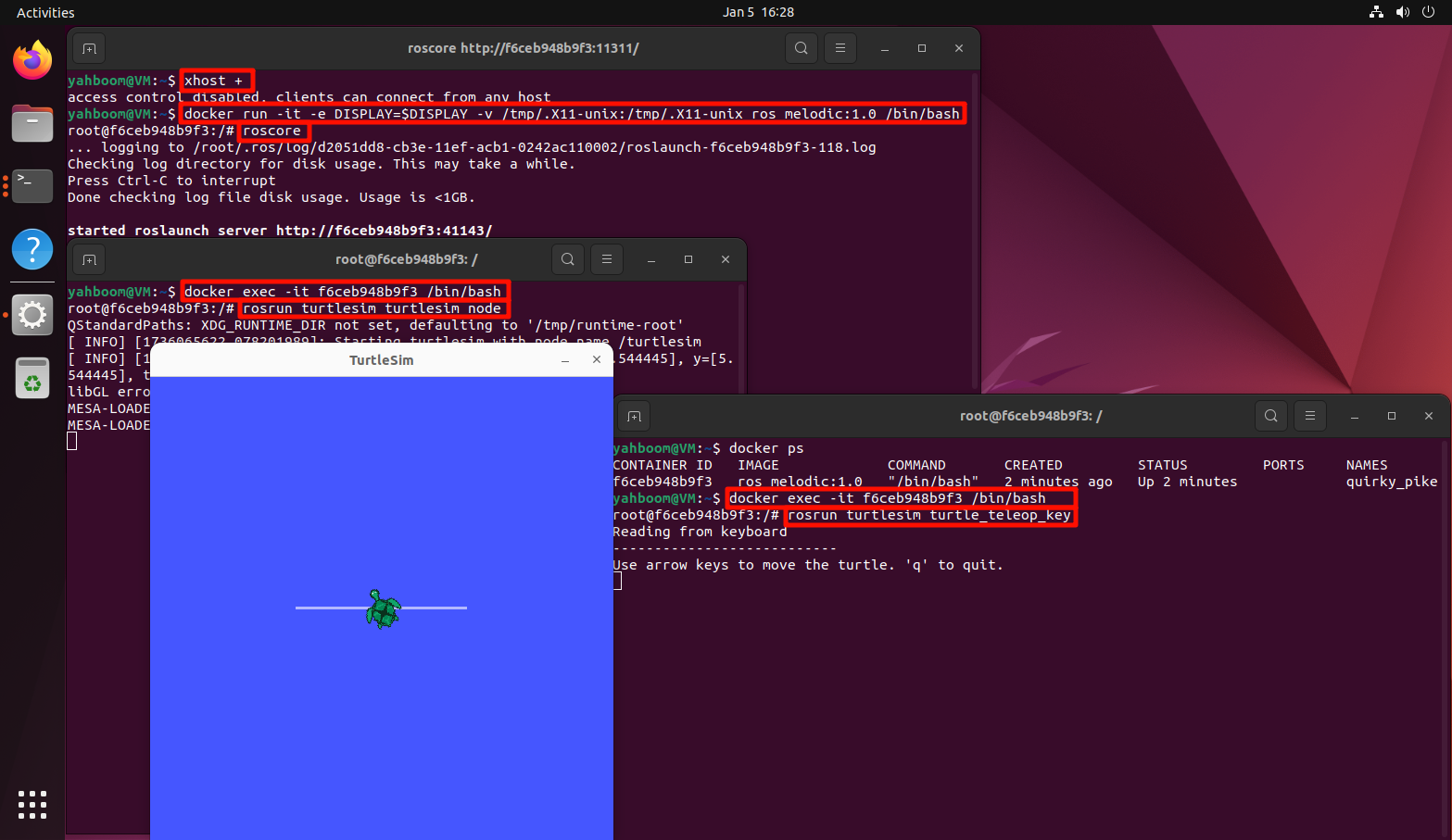The image size is (1452, 840).
Task: Click the turtle in TurtleSim window
Action: [x=383, y=609]
